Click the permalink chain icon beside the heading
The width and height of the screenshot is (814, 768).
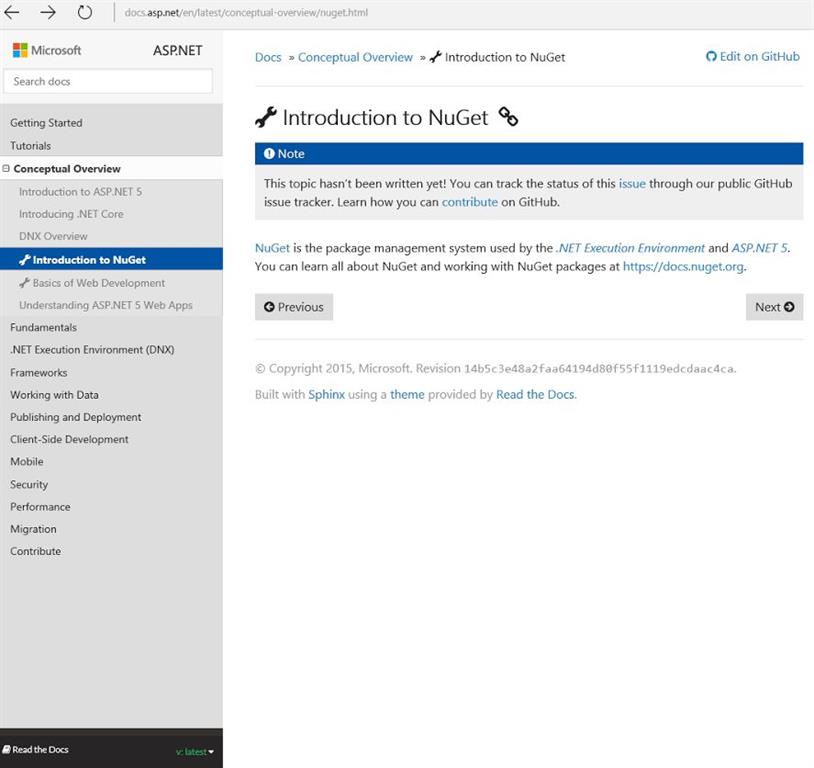[x=508, y=116]
